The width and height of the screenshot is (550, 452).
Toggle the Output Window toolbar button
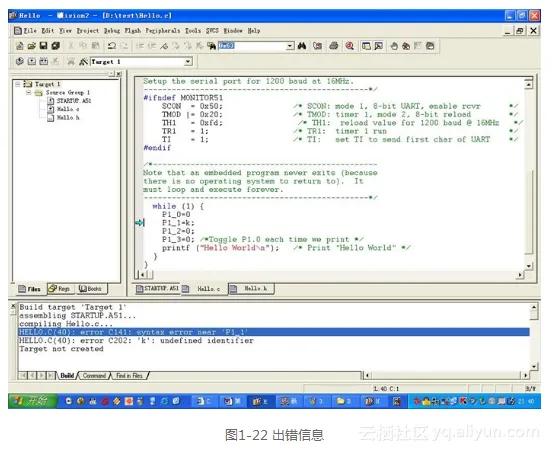[x=378, y=46]
